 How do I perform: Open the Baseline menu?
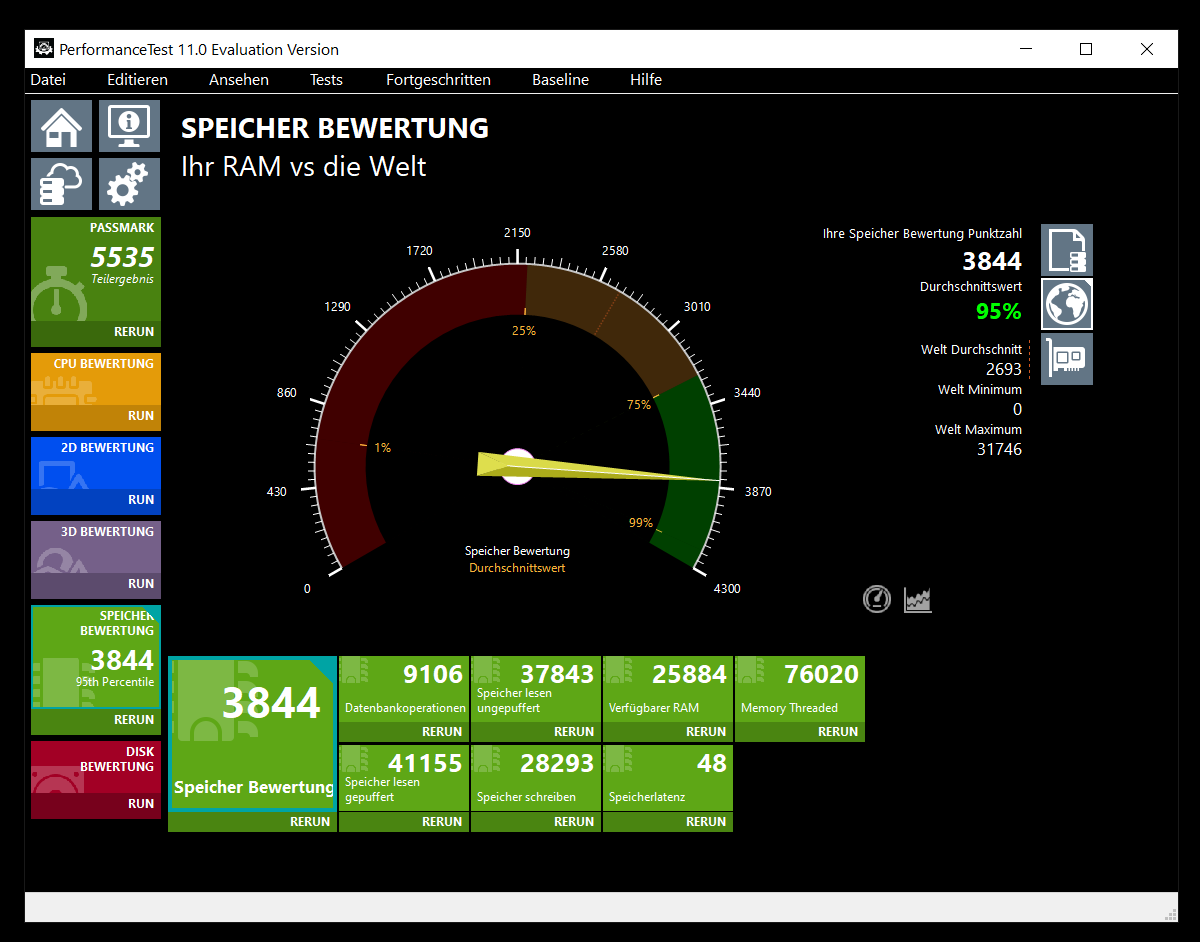tap(560, 80)
